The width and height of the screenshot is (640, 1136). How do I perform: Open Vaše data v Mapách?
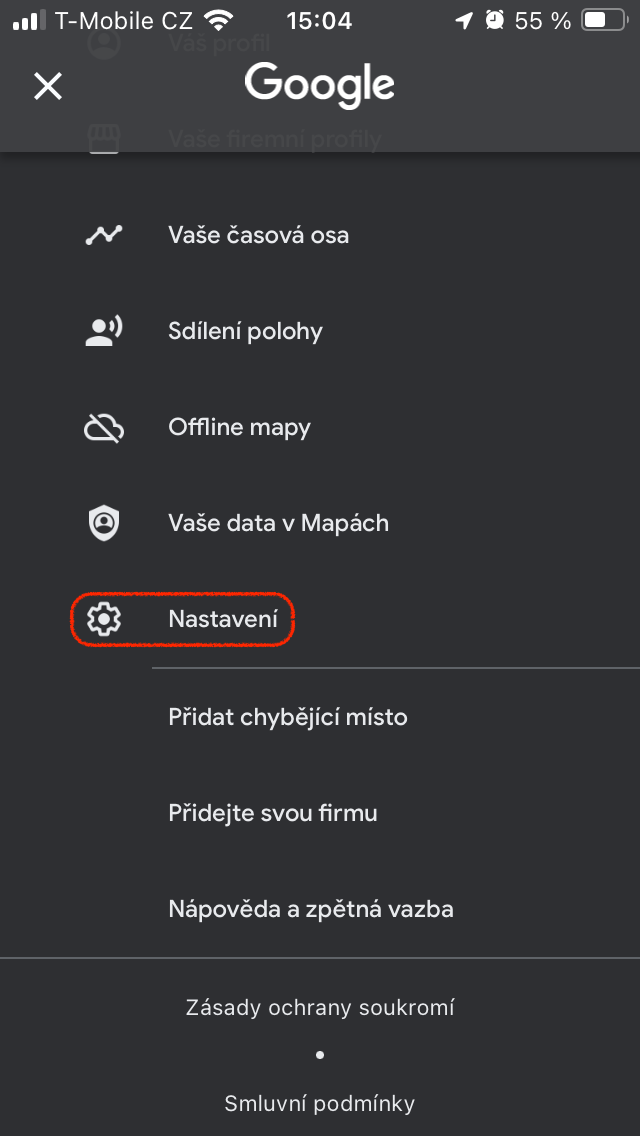point(278,523)
